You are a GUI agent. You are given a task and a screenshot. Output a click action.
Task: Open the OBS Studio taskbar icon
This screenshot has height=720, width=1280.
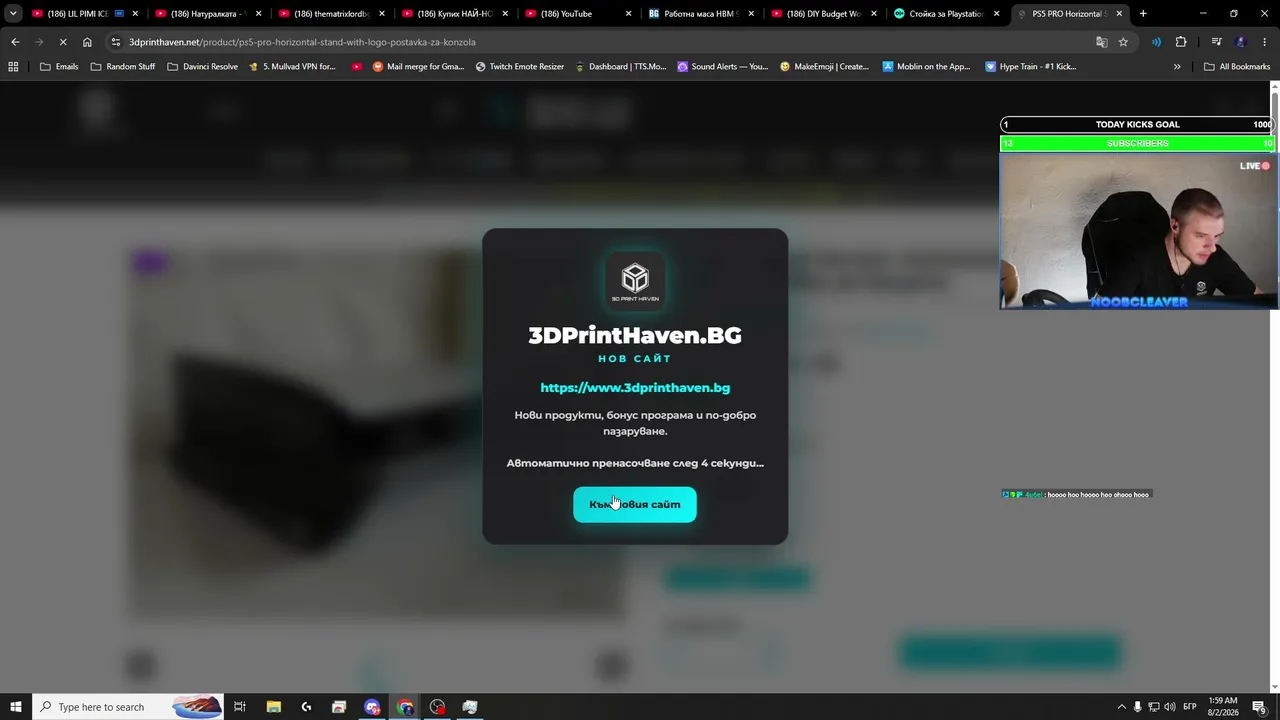437,707
